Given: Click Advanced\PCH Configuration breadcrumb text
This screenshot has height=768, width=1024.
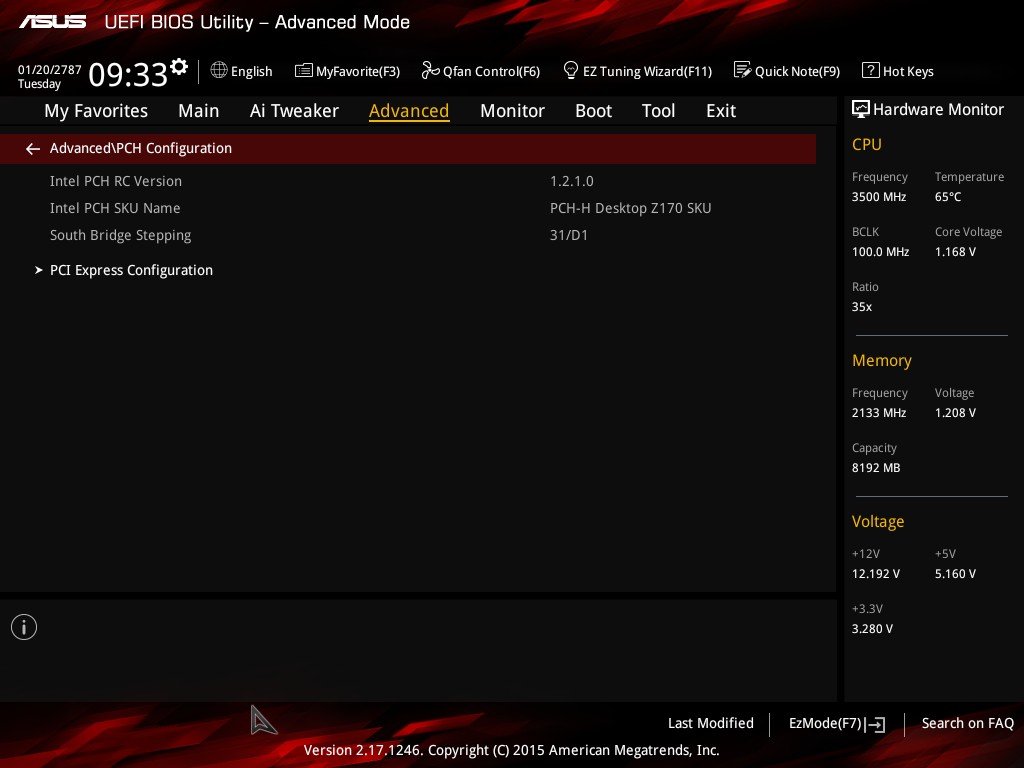Looking at the screenshot, I should 140,148.
